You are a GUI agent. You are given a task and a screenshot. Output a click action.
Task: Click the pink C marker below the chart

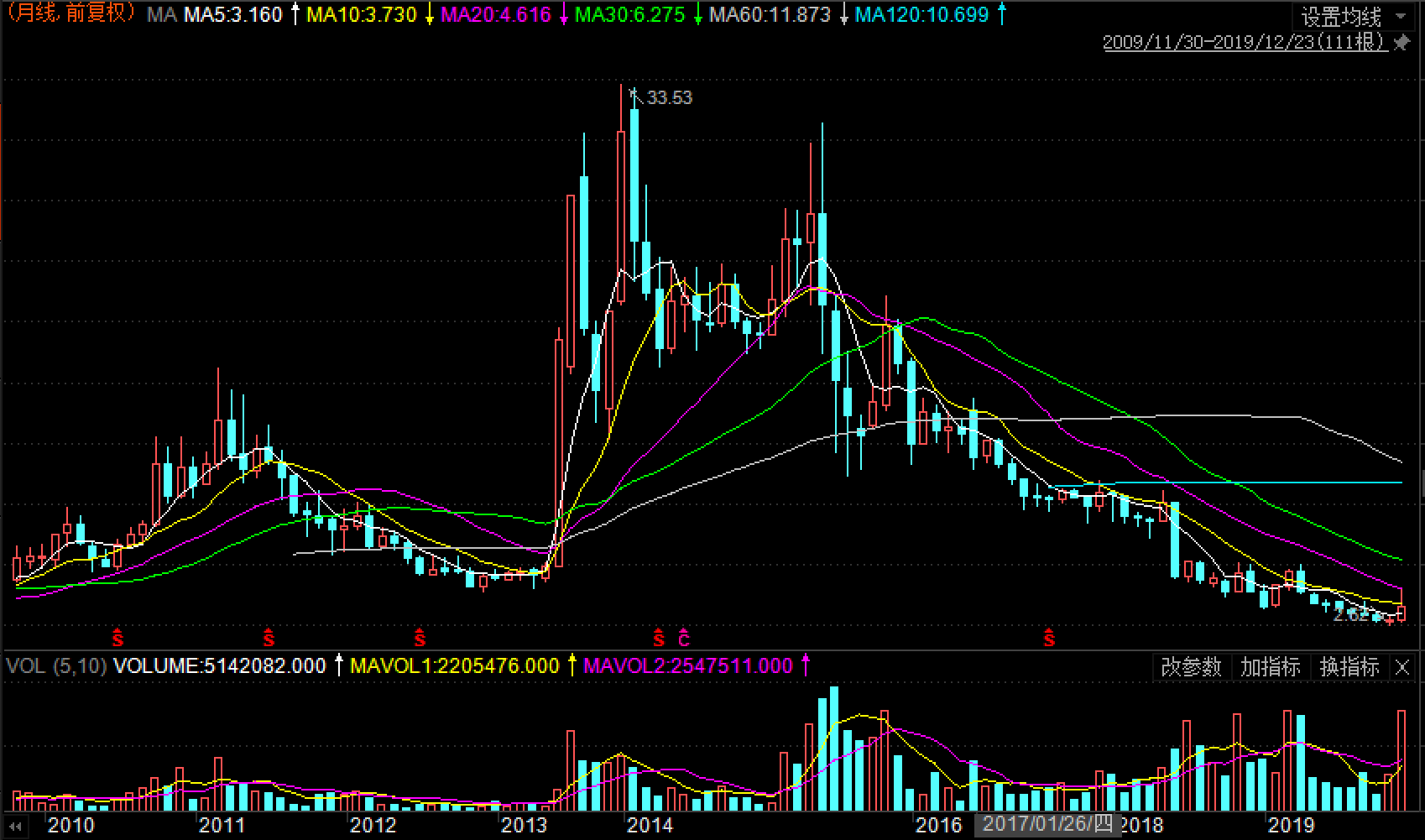coord(684,639)
